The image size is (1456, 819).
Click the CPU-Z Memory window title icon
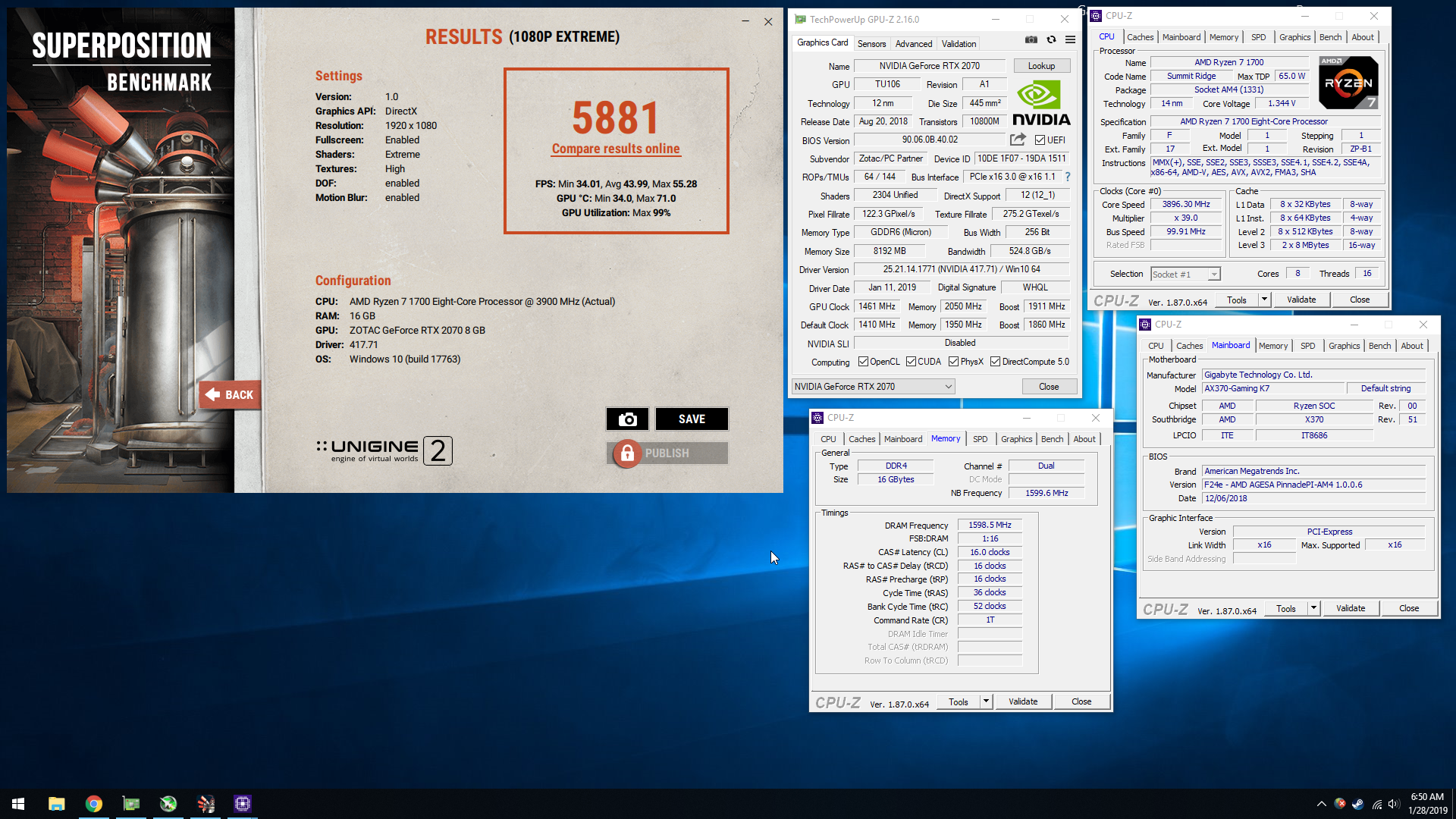[x=817, y=418]
